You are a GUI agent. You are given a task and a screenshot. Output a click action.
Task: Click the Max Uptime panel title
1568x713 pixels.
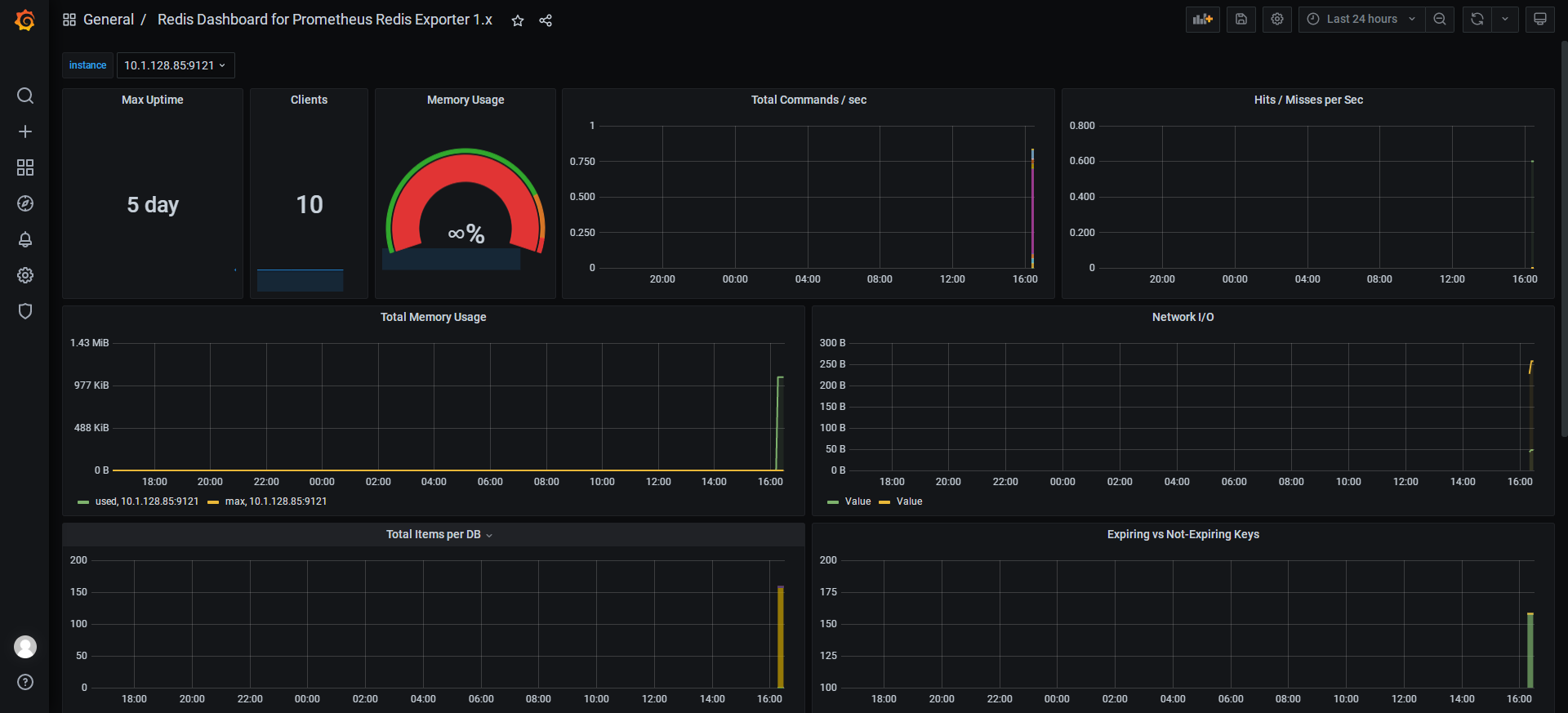tap(153, 100)
